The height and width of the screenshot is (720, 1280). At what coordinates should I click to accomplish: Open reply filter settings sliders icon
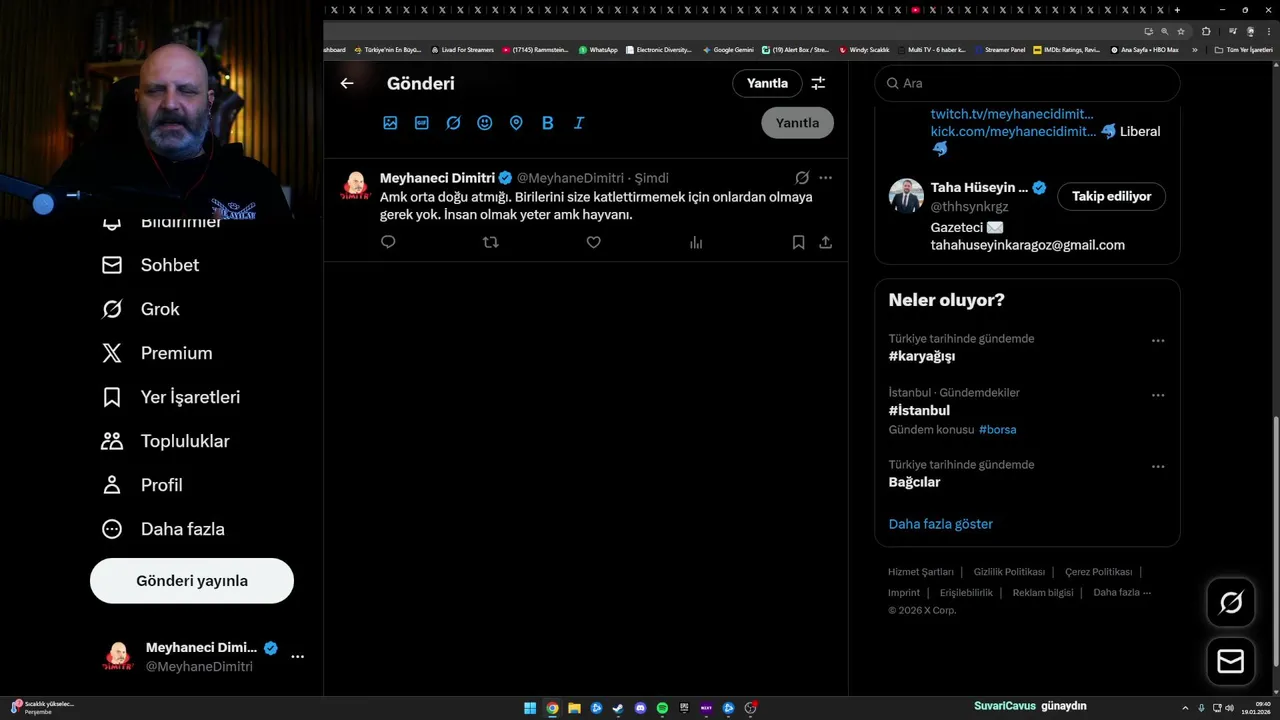pos(818,84)
